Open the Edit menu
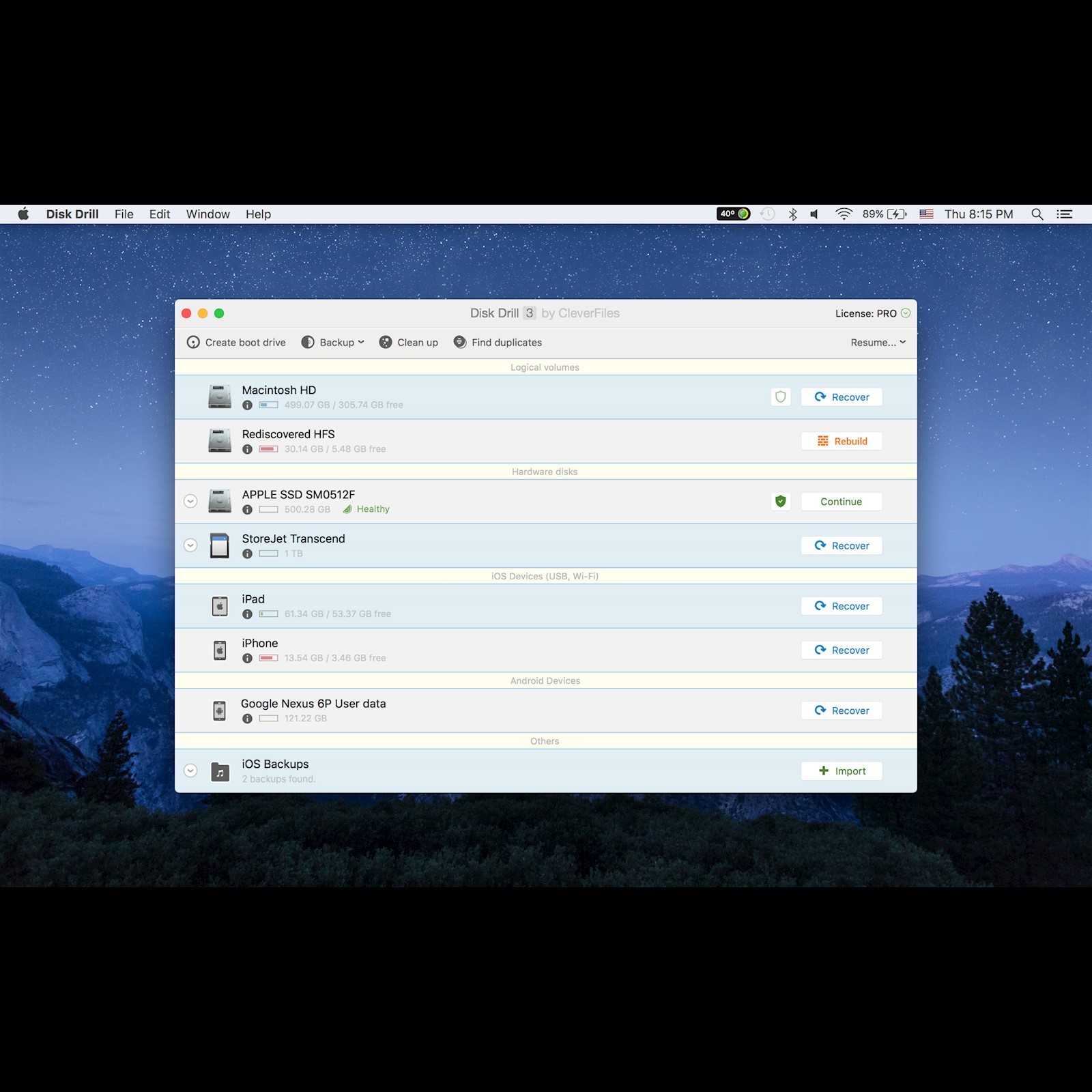 tap(160, 214)
